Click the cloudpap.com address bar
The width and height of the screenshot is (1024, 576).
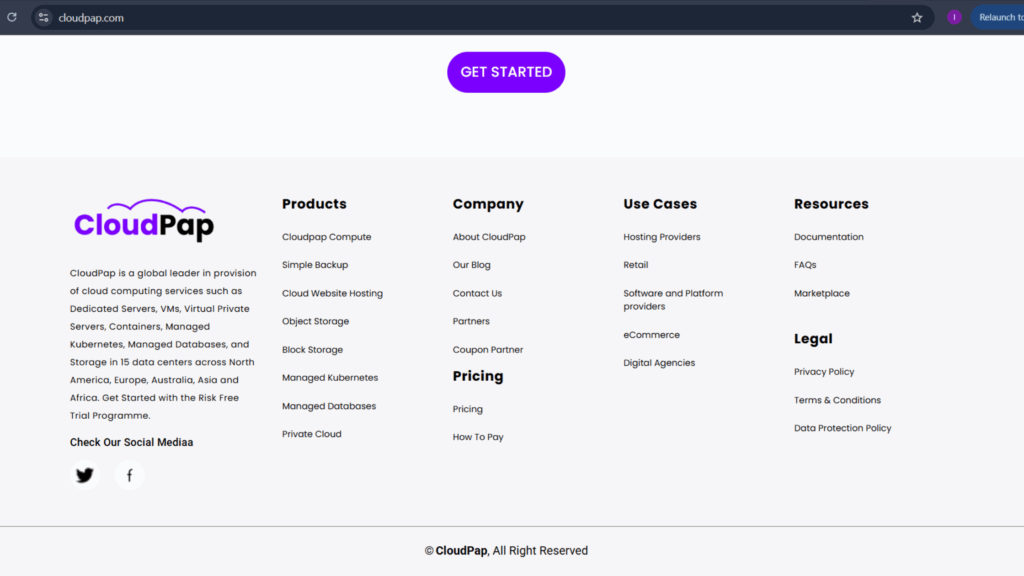tap(400, 17)
